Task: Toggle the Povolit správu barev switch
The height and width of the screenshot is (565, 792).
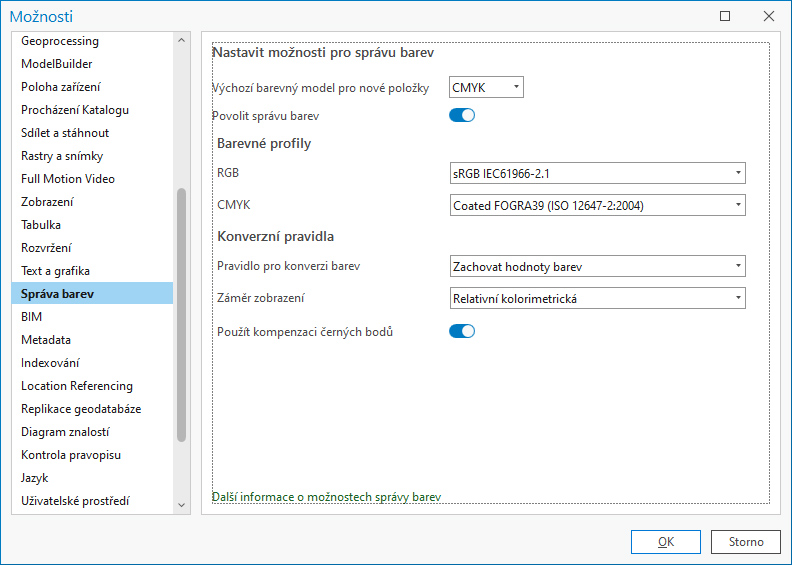Action: [462, 116]
